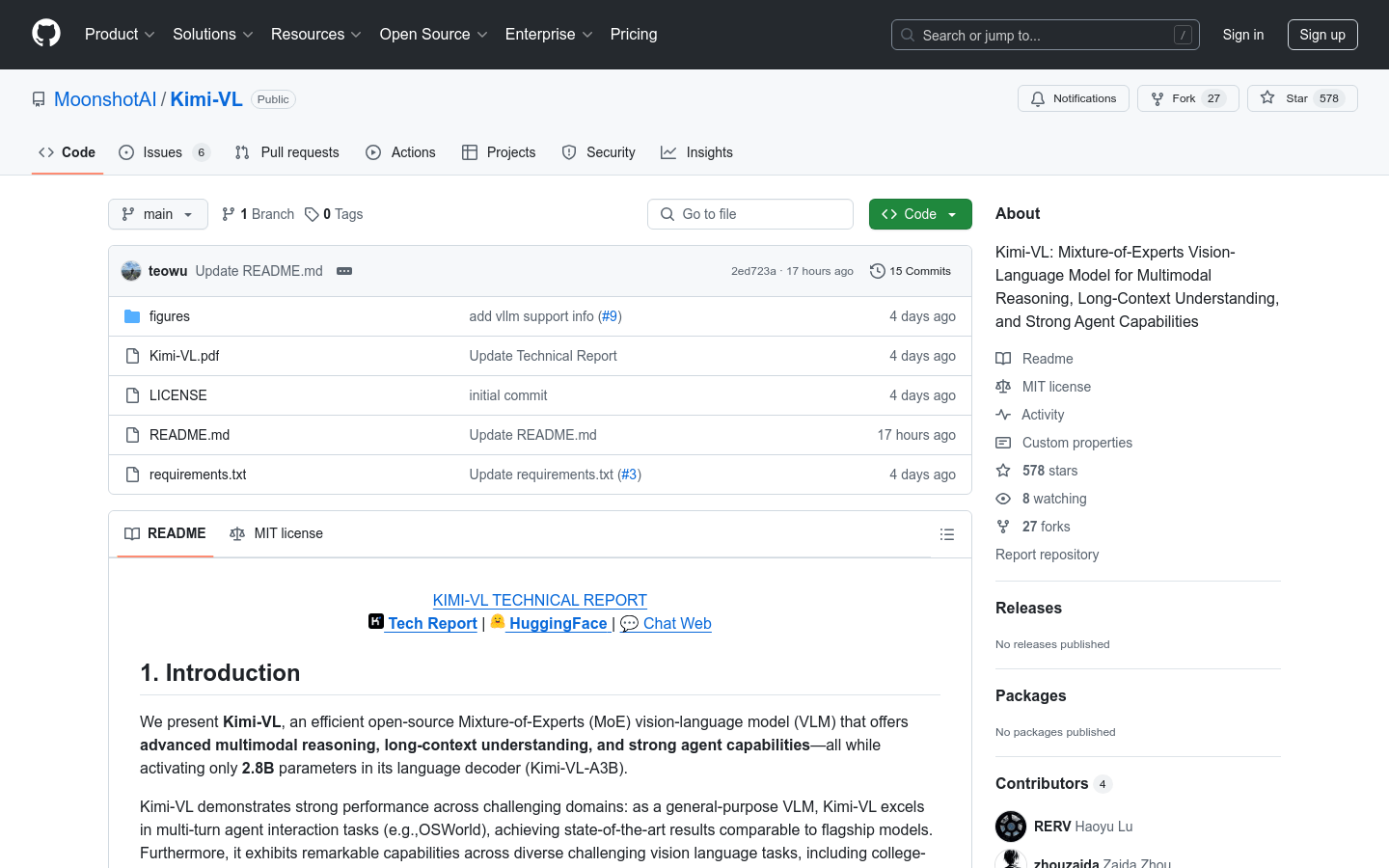This screenshot has width=1389, height=868.
Task: Click the tag icon beside 0 Tags
Action: click(312, 214)
